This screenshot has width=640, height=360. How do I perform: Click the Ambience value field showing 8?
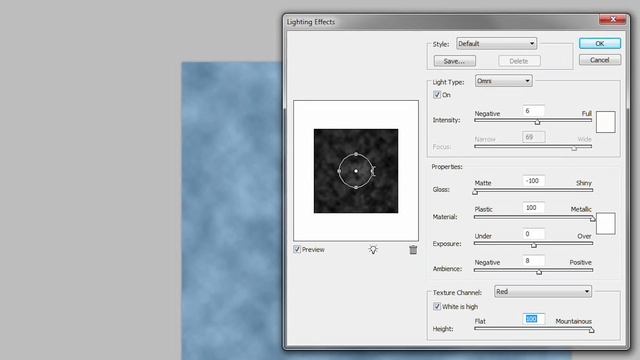pyautogui.click(x=533, y=261)
